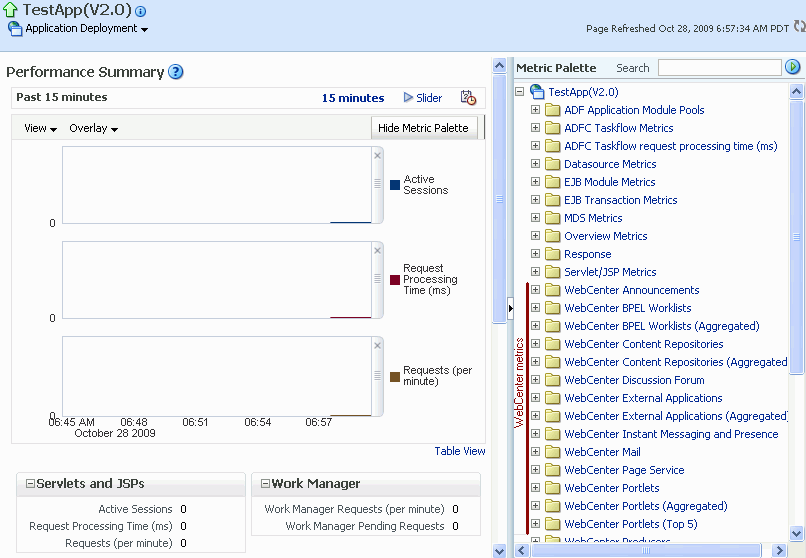Expand the WebCenter Mail folder

[535, 452]
